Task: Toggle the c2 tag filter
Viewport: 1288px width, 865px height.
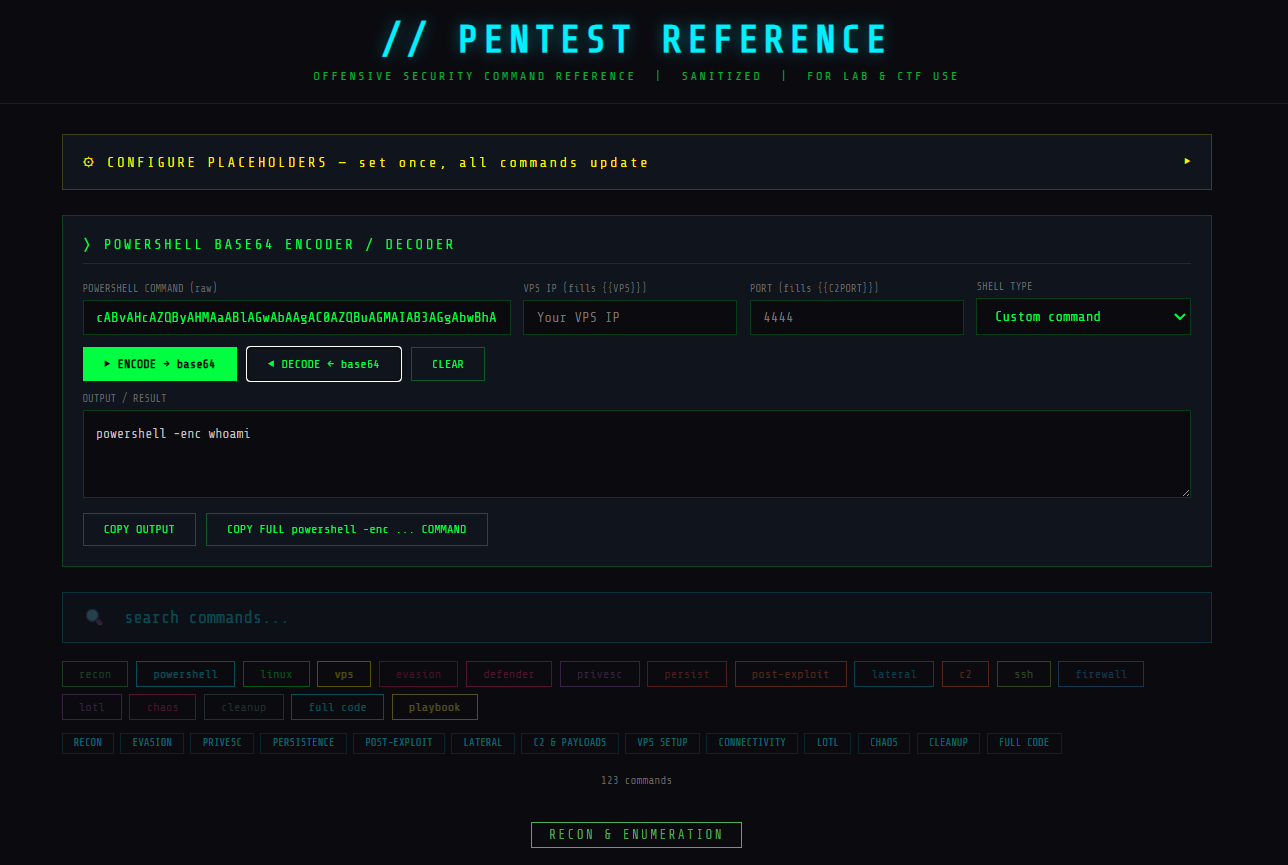Action: [x=965, y=674]
